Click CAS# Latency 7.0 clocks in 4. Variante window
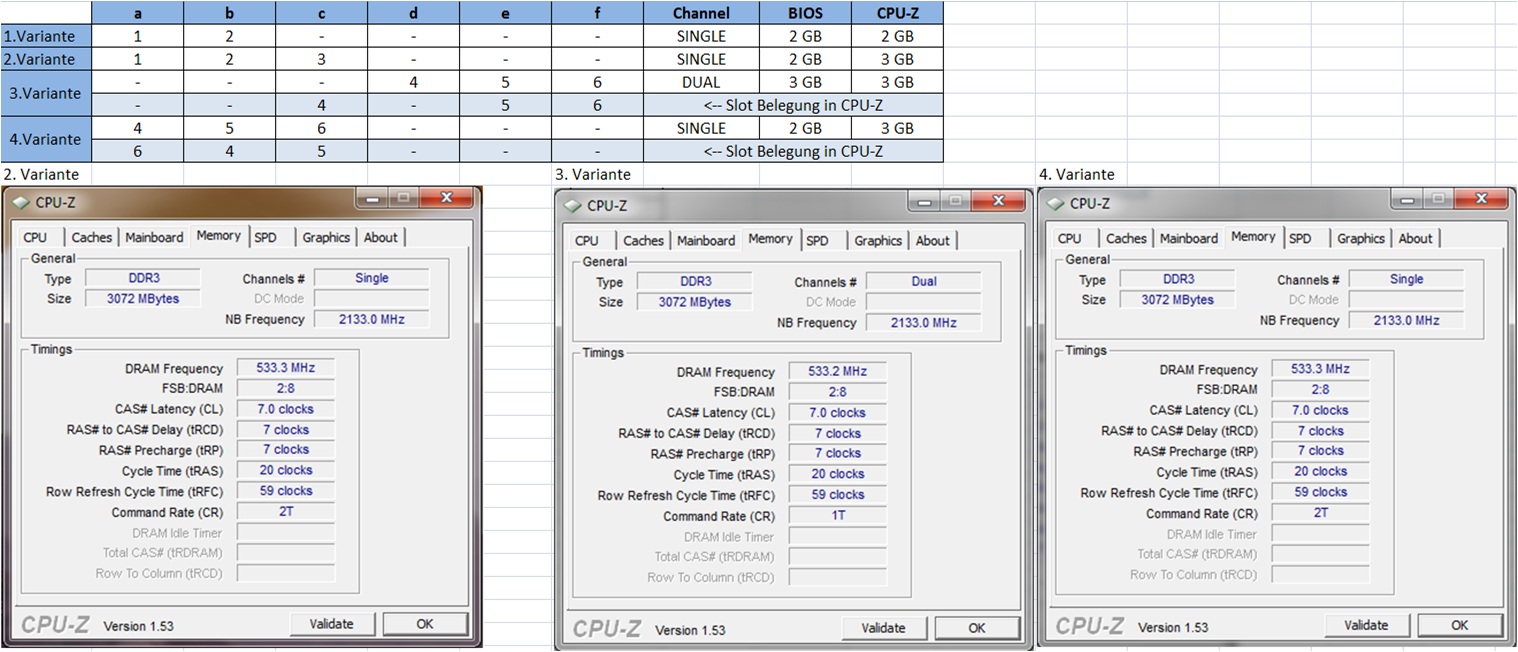Screen dimensions: 1518x652 1321,410
